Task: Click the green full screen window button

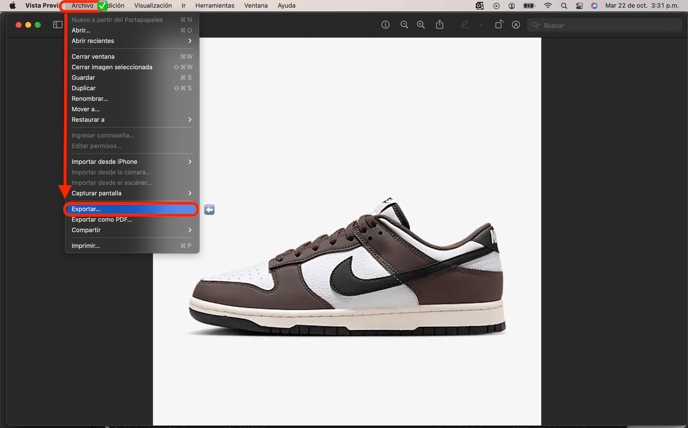Action: tap(38, 25)
